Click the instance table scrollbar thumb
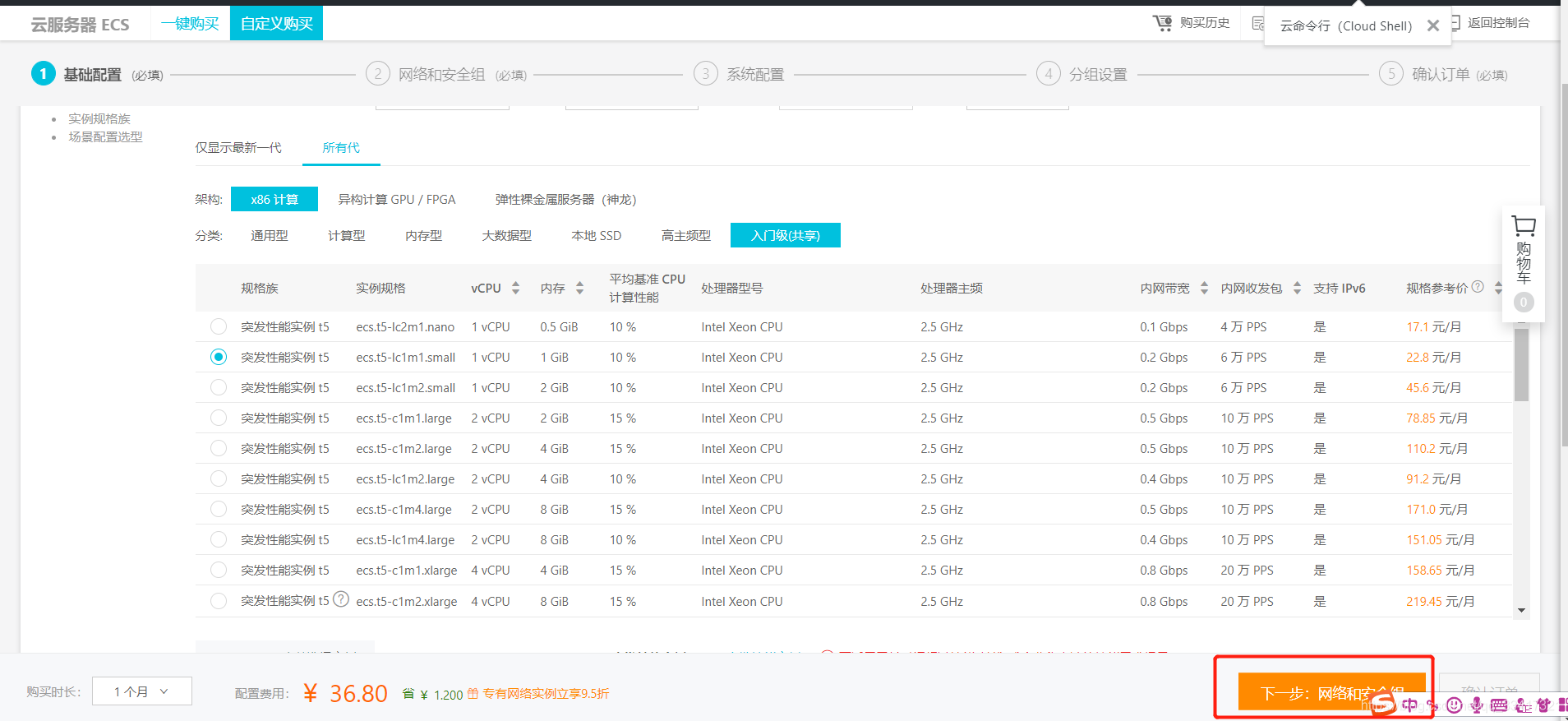 1522,365
